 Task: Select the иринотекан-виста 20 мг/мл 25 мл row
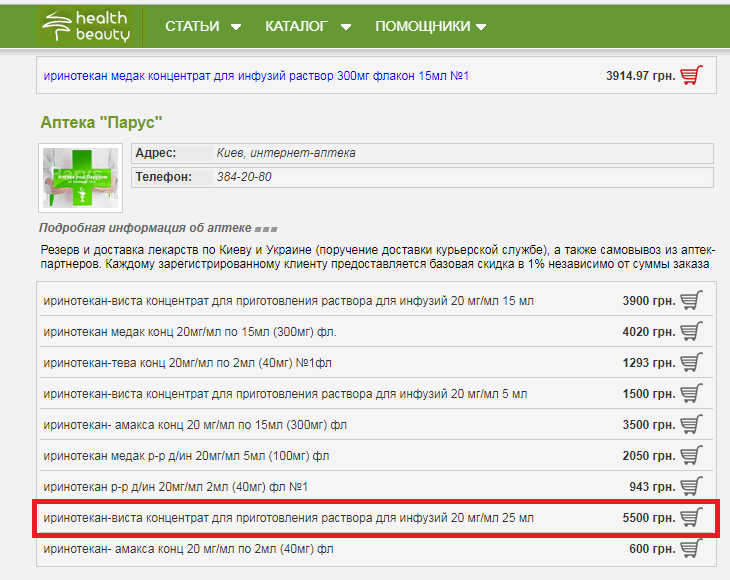coord(289,518)
